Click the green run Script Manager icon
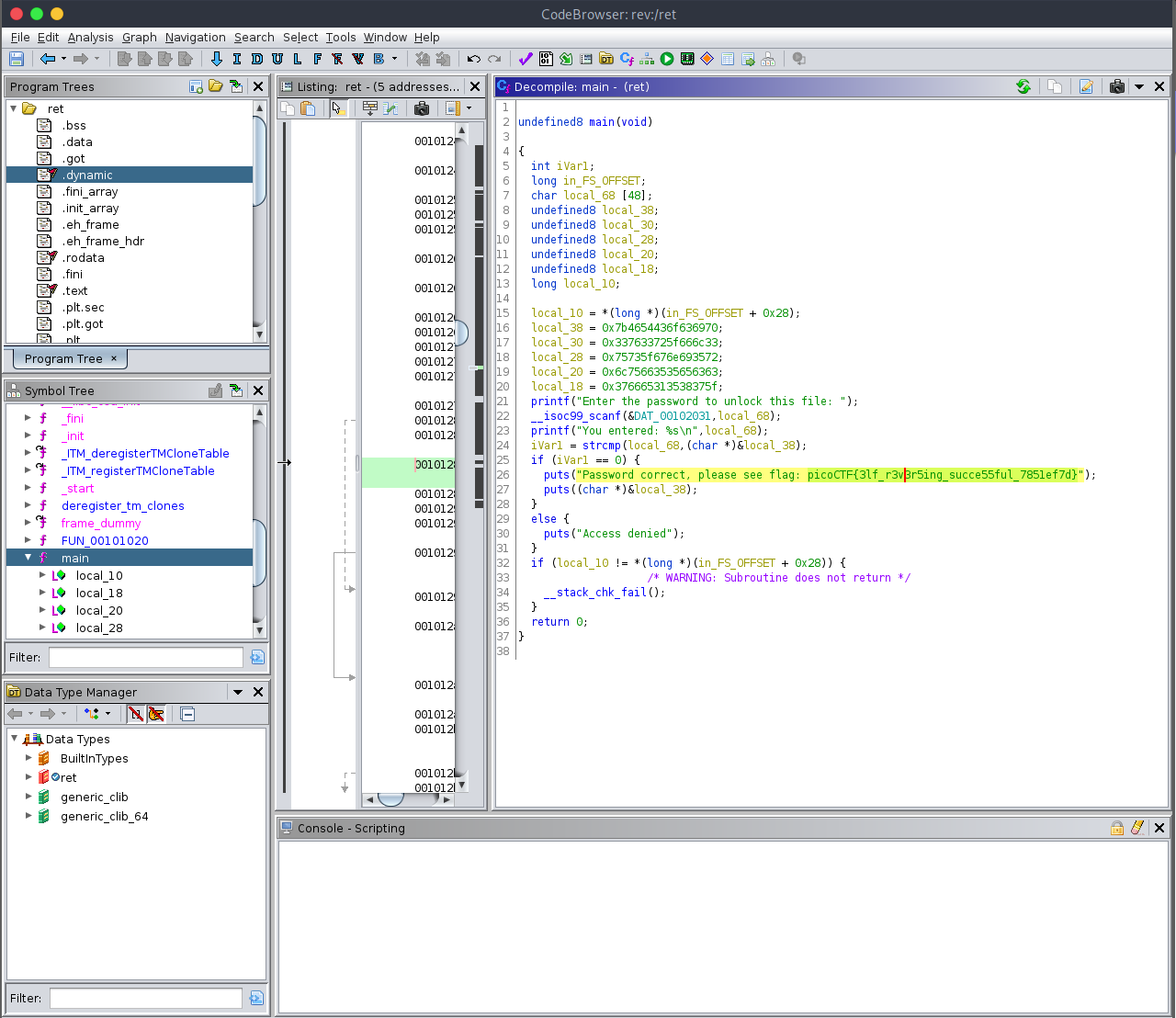 coord(667,59)
